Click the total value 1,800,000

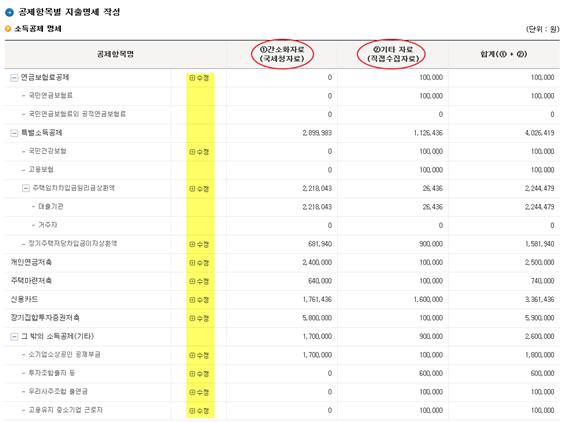(x=540, y=355)
